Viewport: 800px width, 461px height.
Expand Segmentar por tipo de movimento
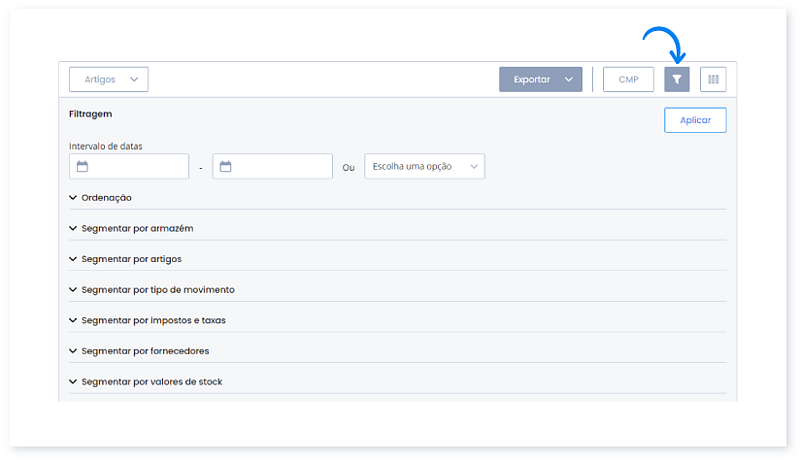[157, 290]
